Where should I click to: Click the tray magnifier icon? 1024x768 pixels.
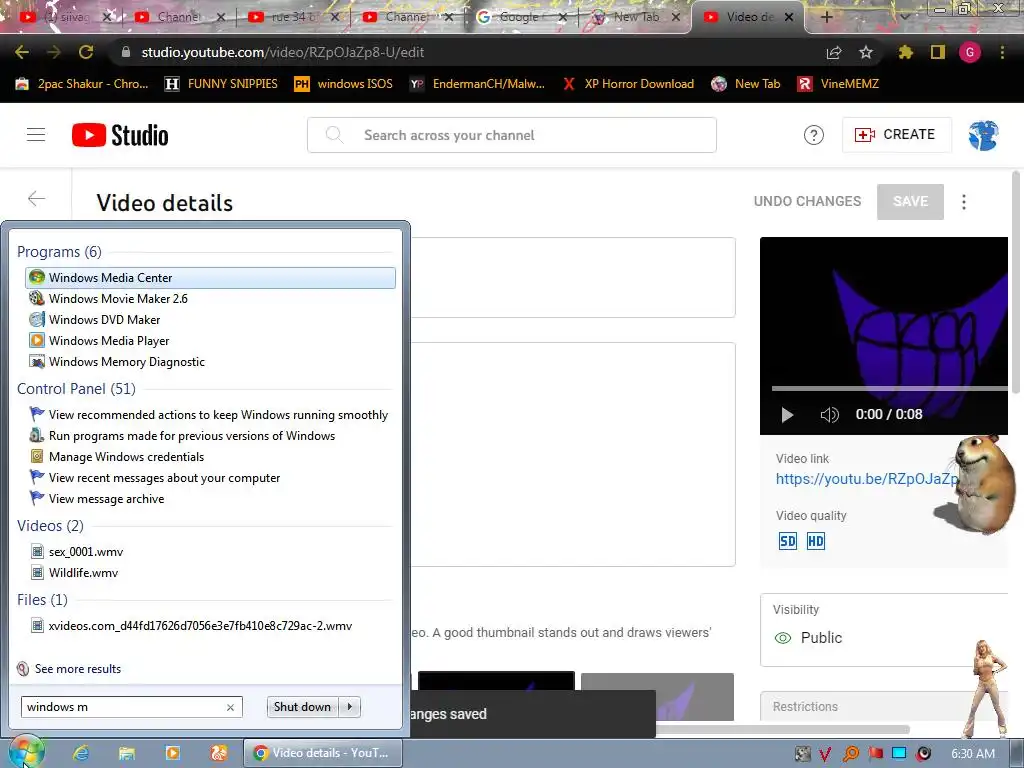click(851, 754)
